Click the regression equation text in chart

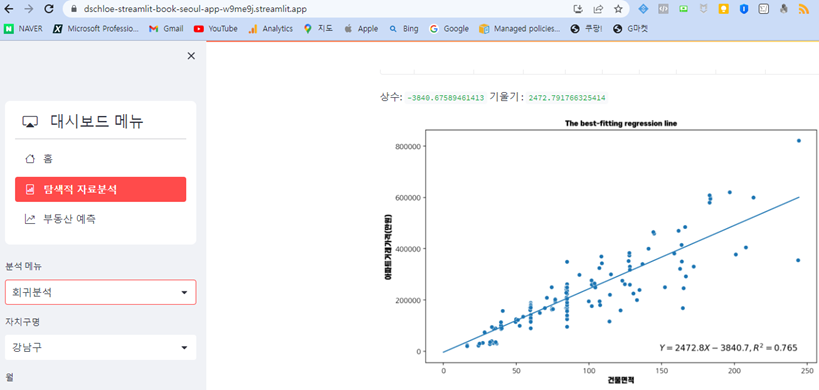728,347
